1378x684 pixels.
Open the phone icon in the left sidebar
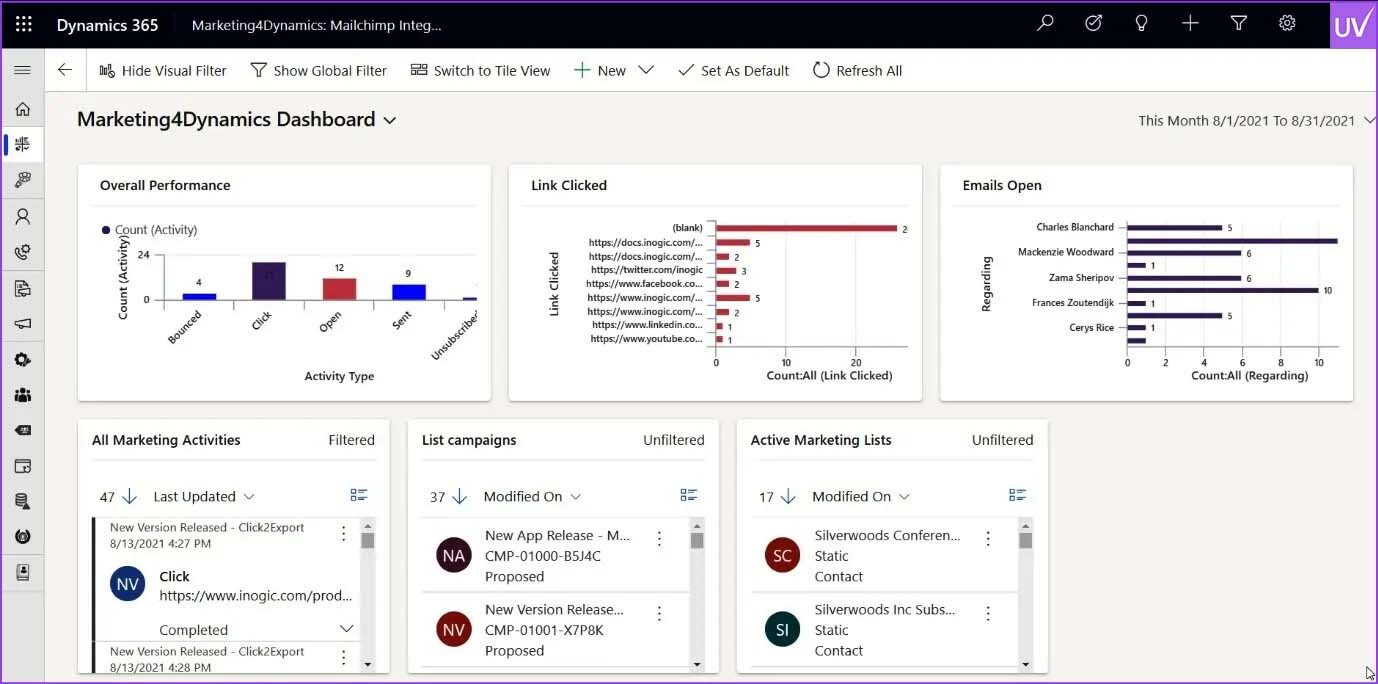(22, 252)
